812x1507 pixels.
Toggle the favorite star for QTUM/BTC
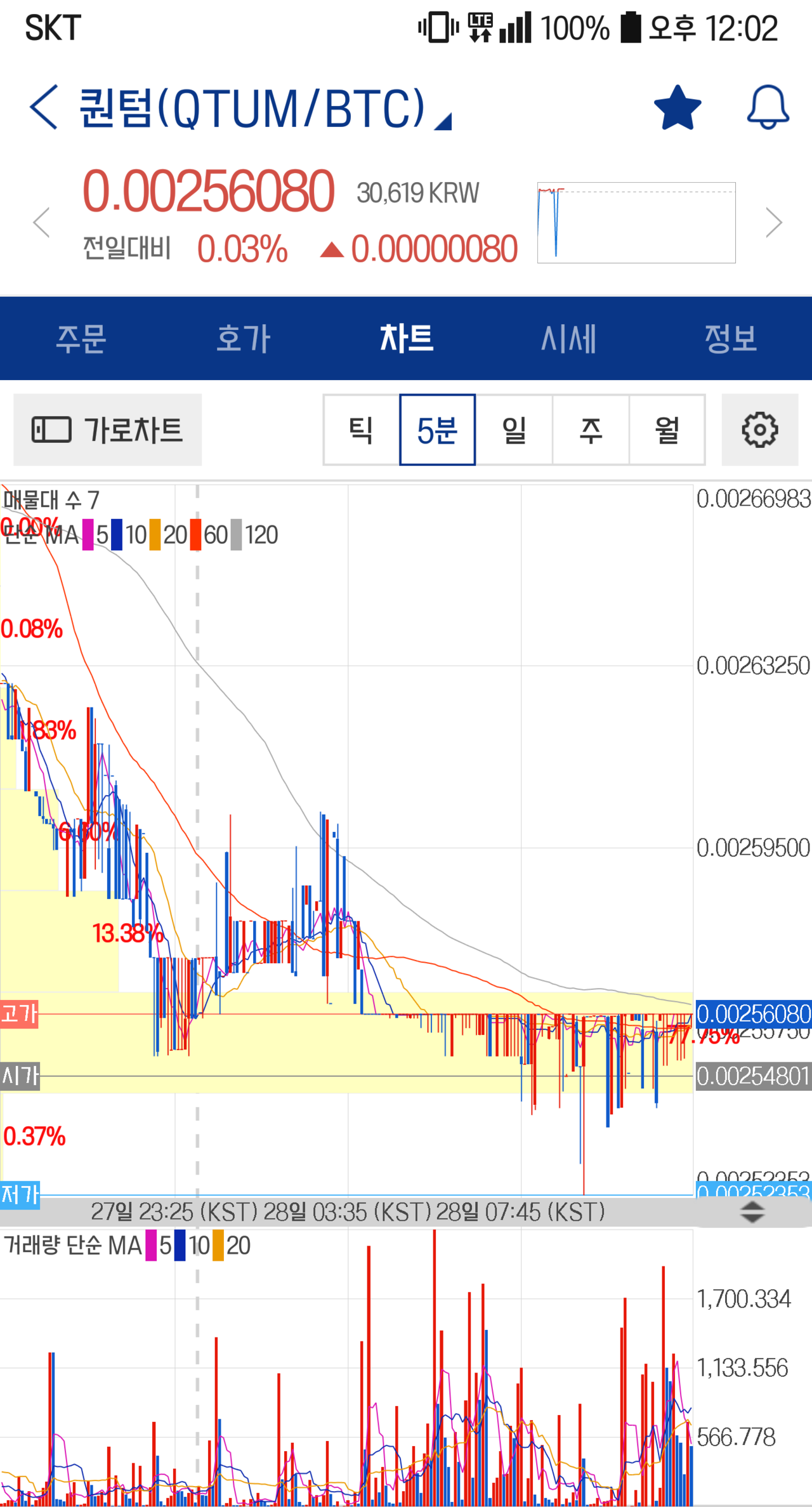(x=677, y=107)
